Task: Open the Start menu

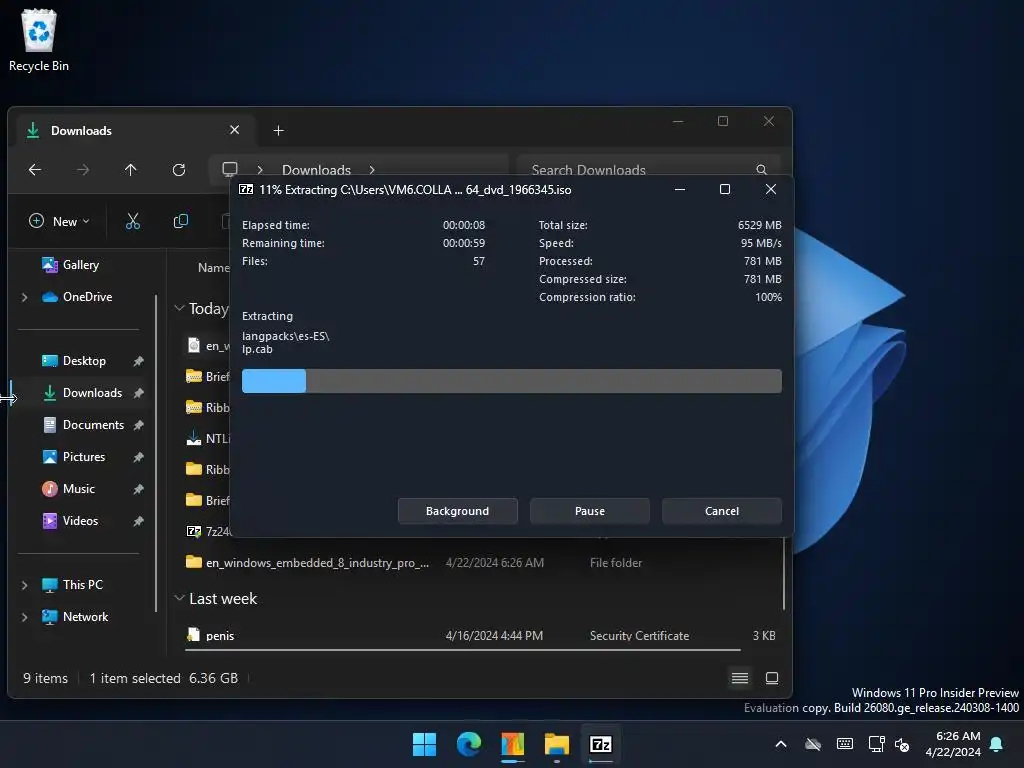Action: tap(424, 744)
